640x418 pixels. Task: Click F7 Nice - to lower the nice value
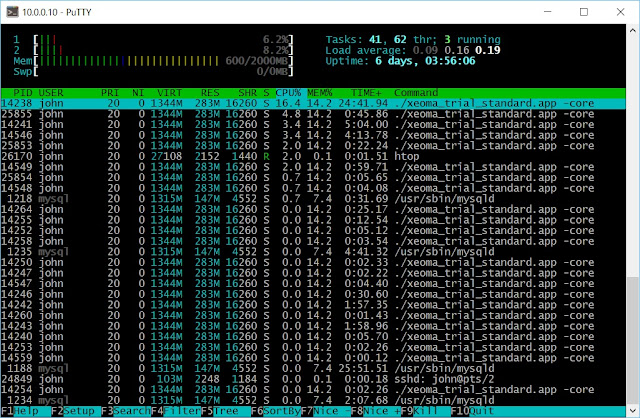[x=326, y=411]
